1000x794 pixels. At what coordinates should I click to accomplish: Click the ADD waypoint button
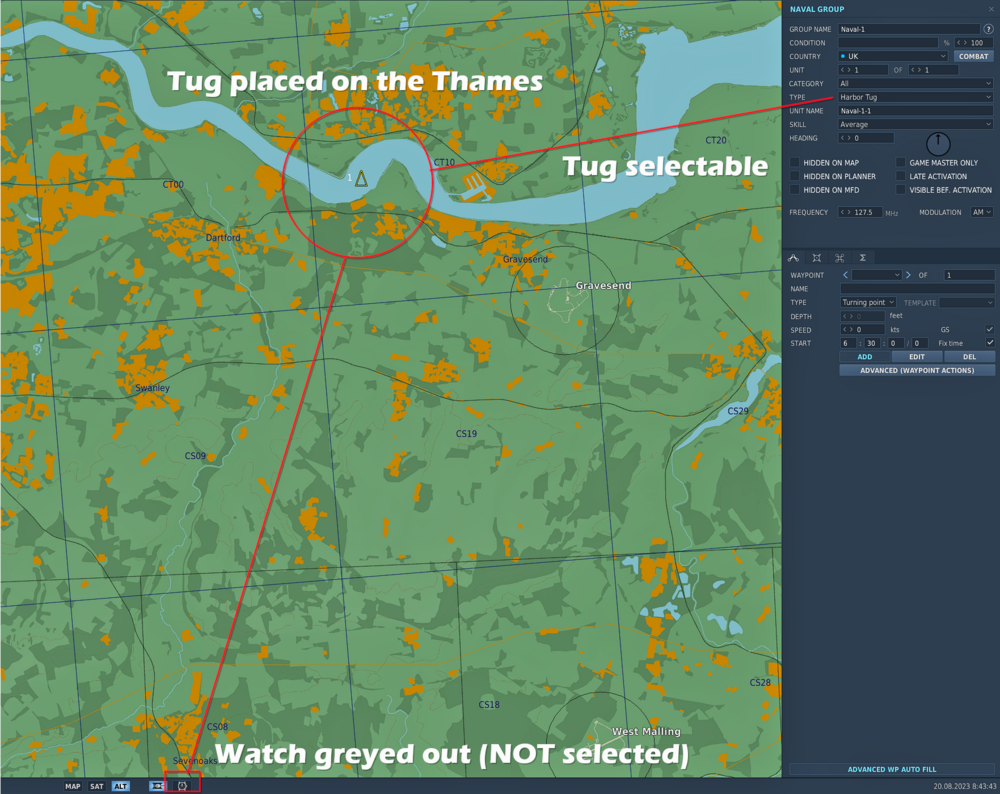pyautogui.click(x=864, y=356)
